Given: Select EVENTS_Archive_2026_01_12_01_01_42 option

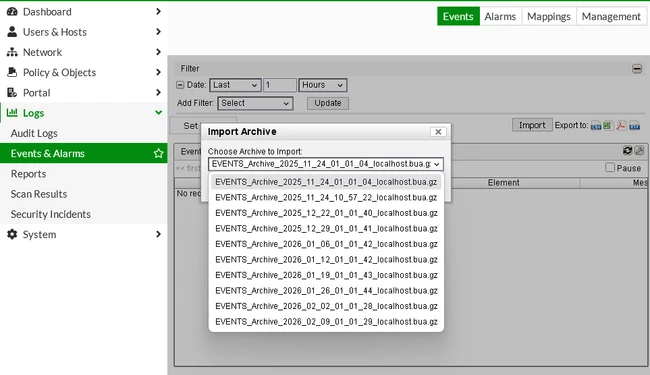Looking at the screenshot, I should tap(326, 260).
